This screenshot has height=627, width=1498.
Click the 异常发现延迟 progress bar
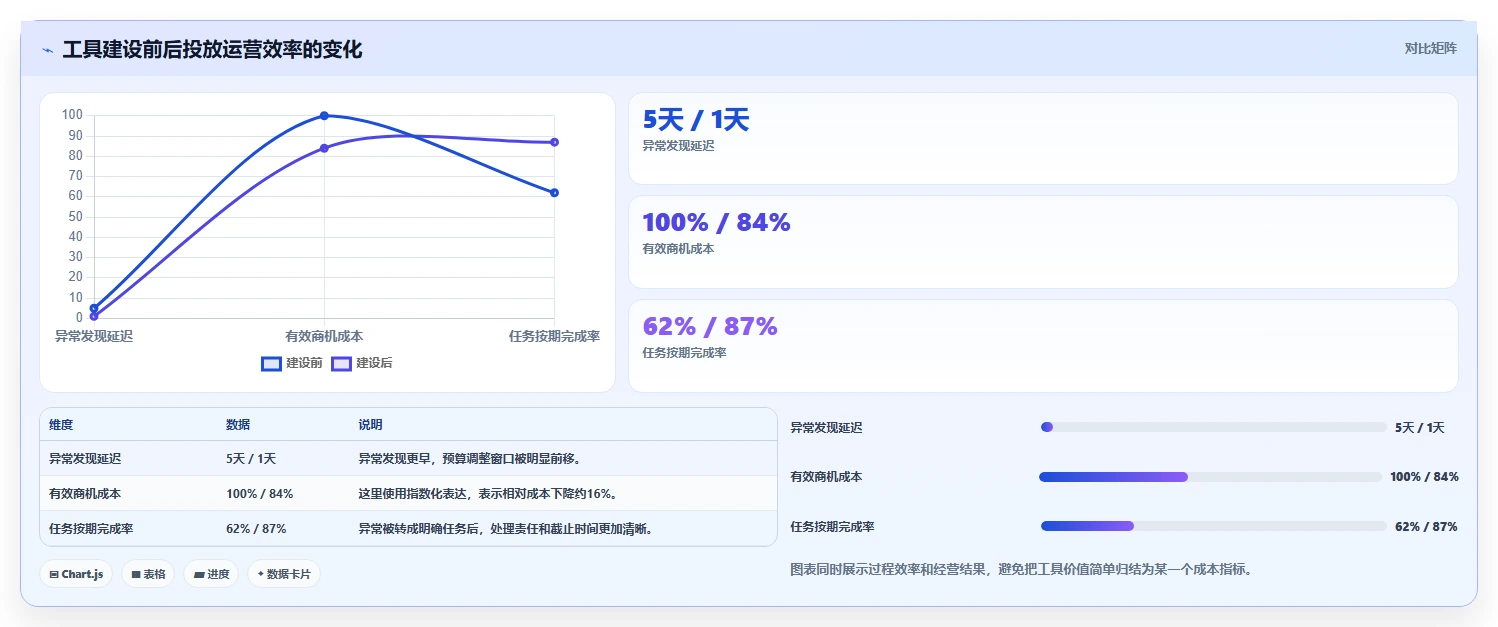coord(1213,427)
